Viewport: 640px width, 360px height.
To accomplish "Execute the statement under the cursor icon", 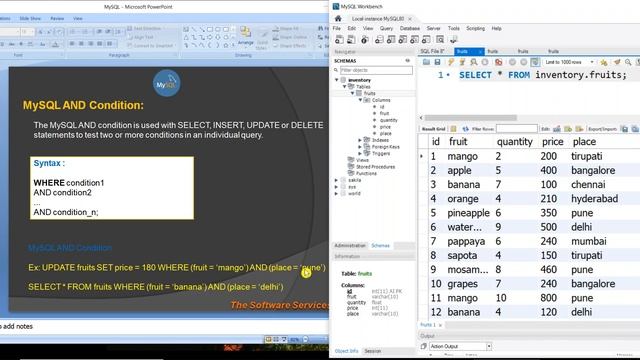I will [x=462, y=62].
